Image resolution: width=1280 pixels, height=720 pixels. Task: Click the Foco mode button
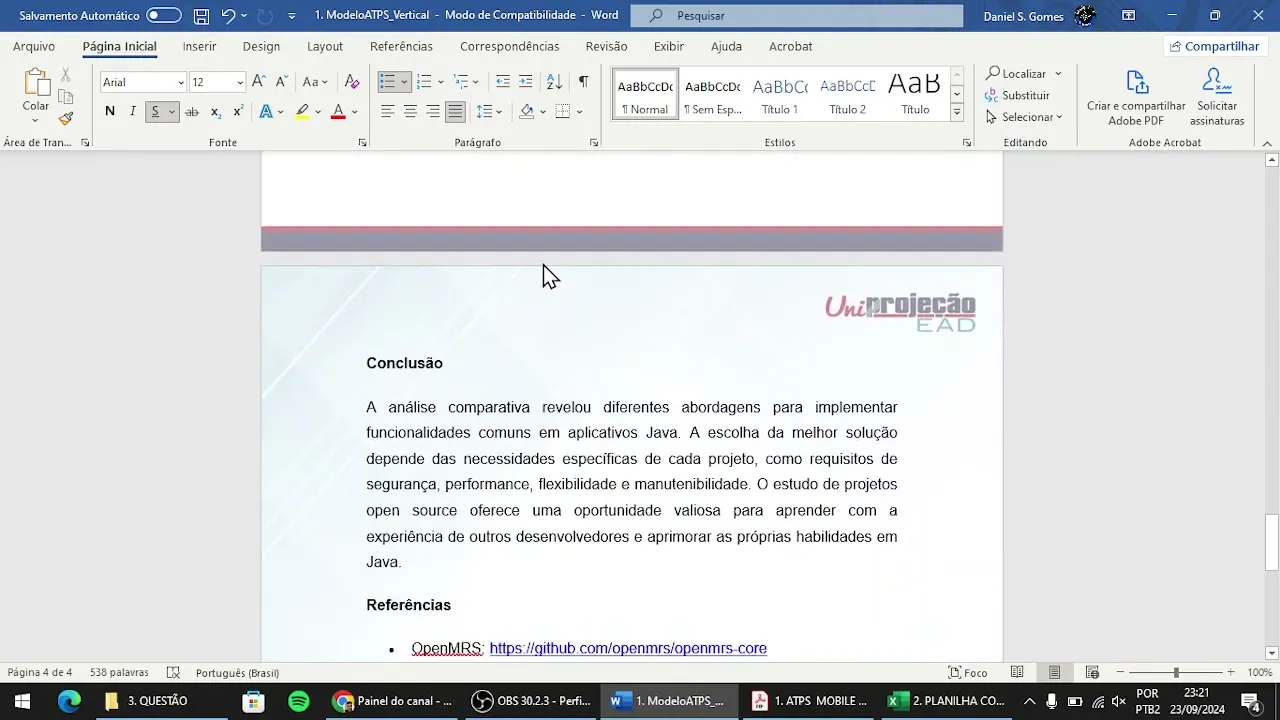(968, 672)
